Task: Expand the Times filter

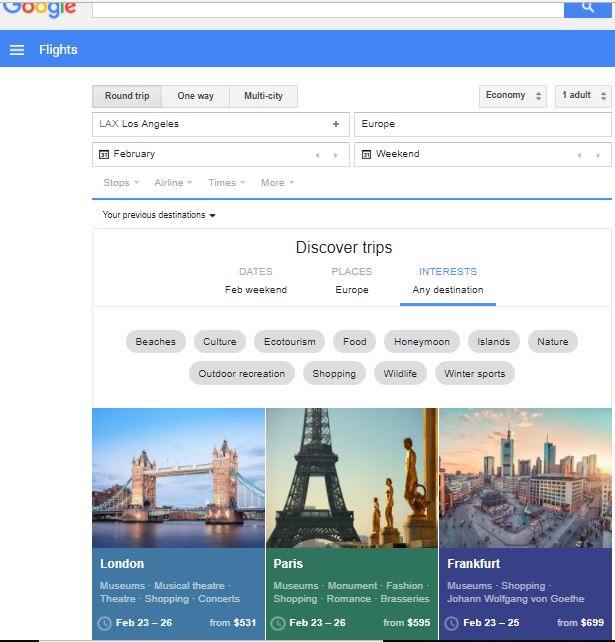Action: pyautogui.click(x=226, y=183)
